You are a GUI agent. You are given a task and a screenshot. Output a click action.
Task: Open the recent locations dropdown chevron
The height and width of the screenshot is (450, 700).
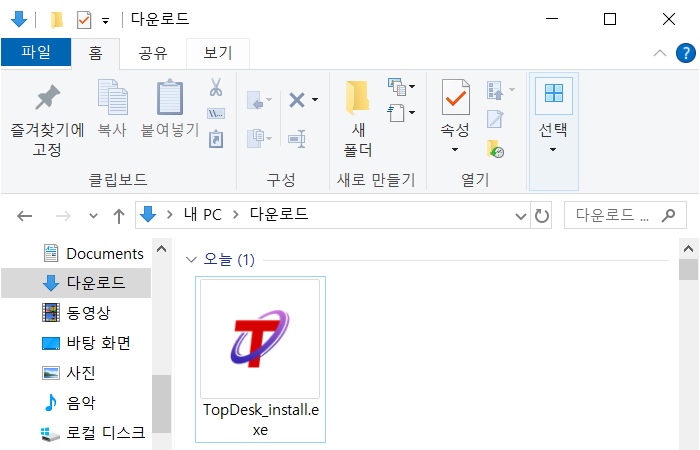(93, 216)
